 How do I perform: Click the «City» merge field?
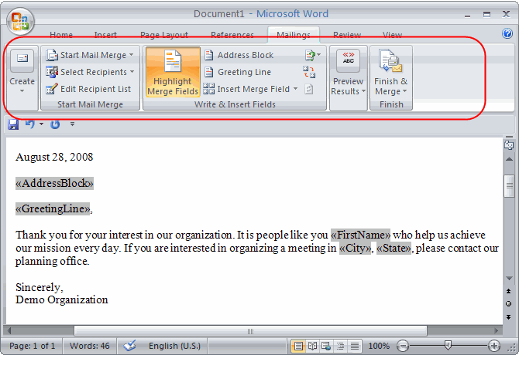[355, 248]
